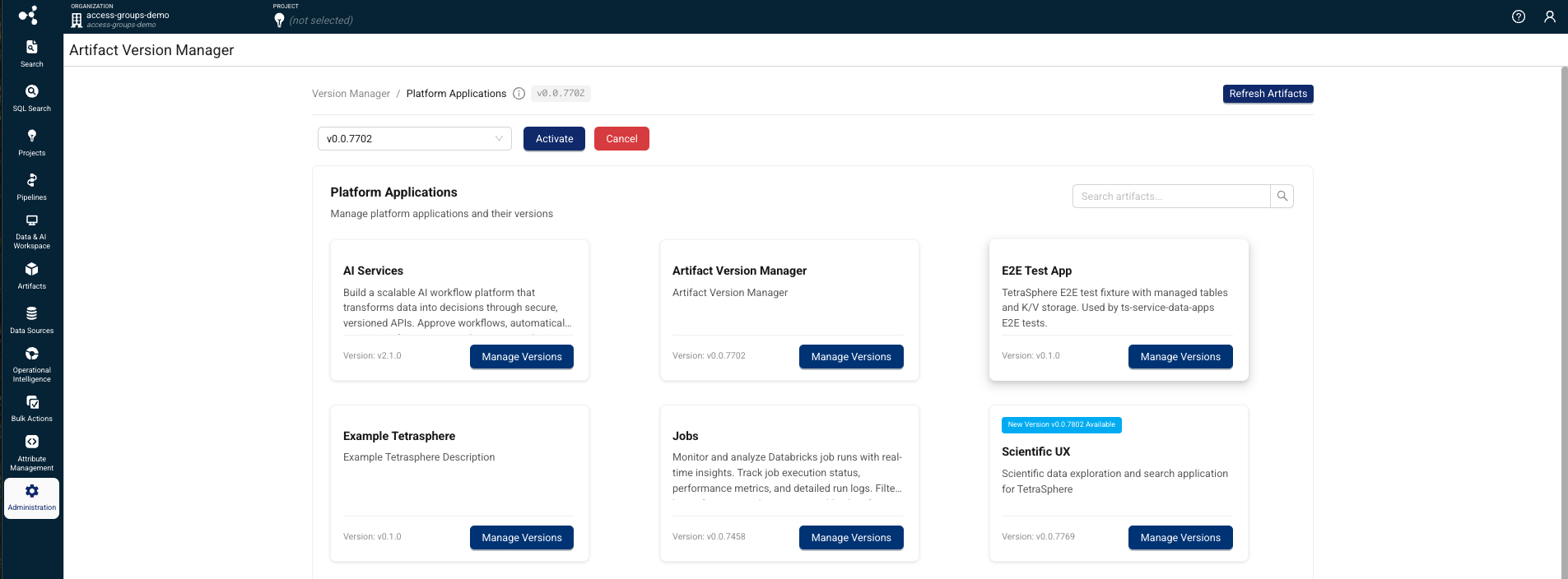Click the project lightbulb icon
The image size is (1568, 579).
(x=279, y=20)
